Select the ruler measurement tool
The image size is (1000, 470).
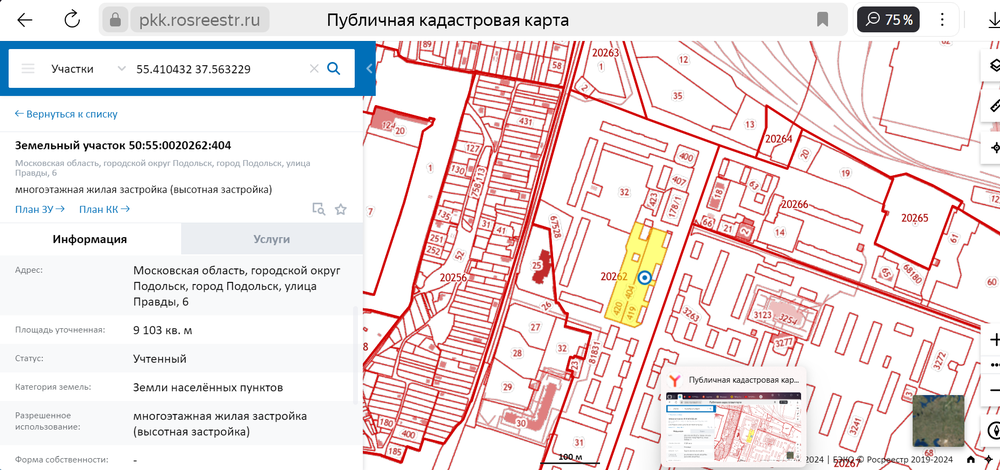tap(994, 106)
